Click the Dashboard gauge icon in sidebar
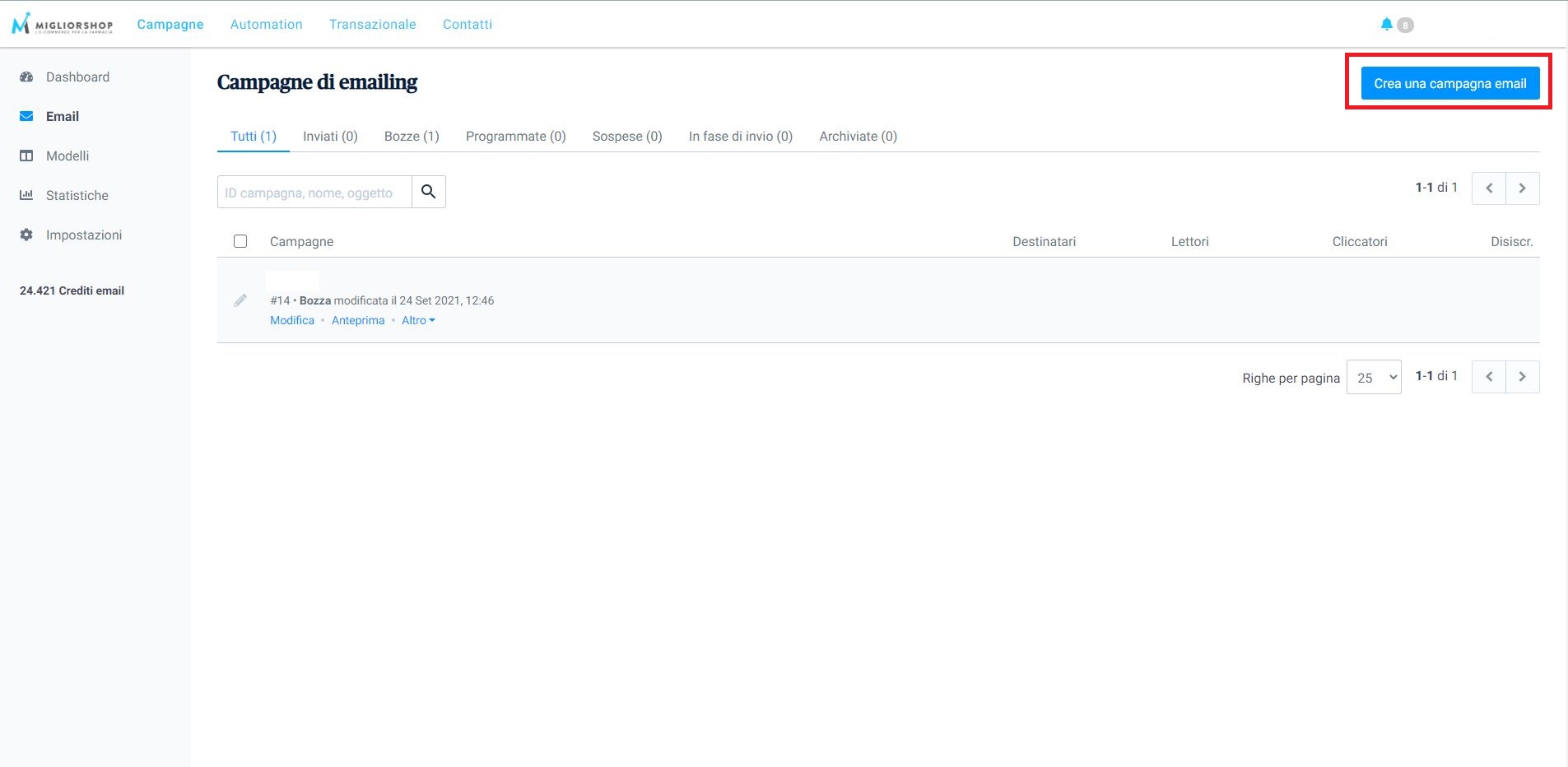This screenshot has height=767, width=1568. [x=26, y=77]
